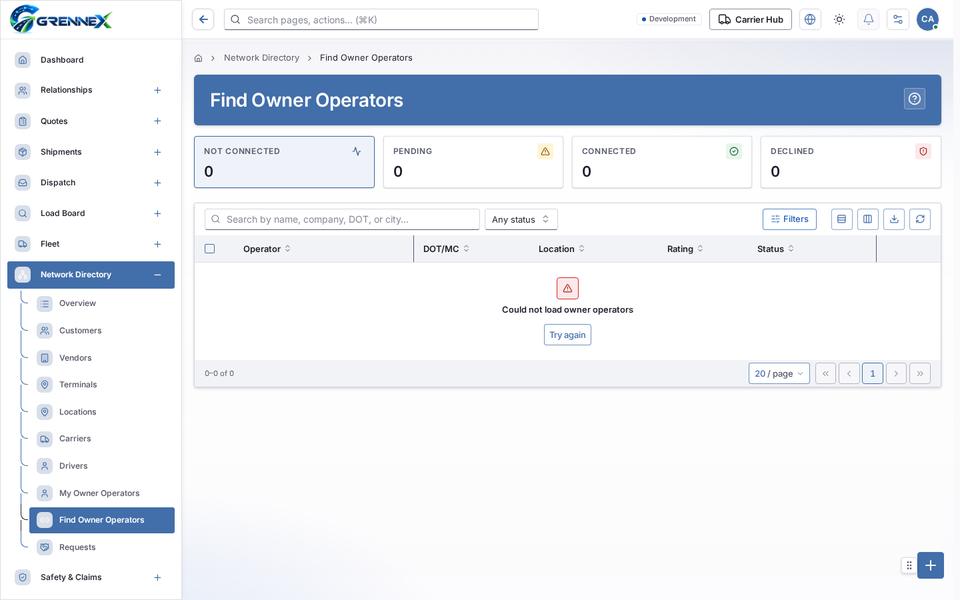
Task: Open the settings sliders icon in header
Action: [x=898, y=20]
